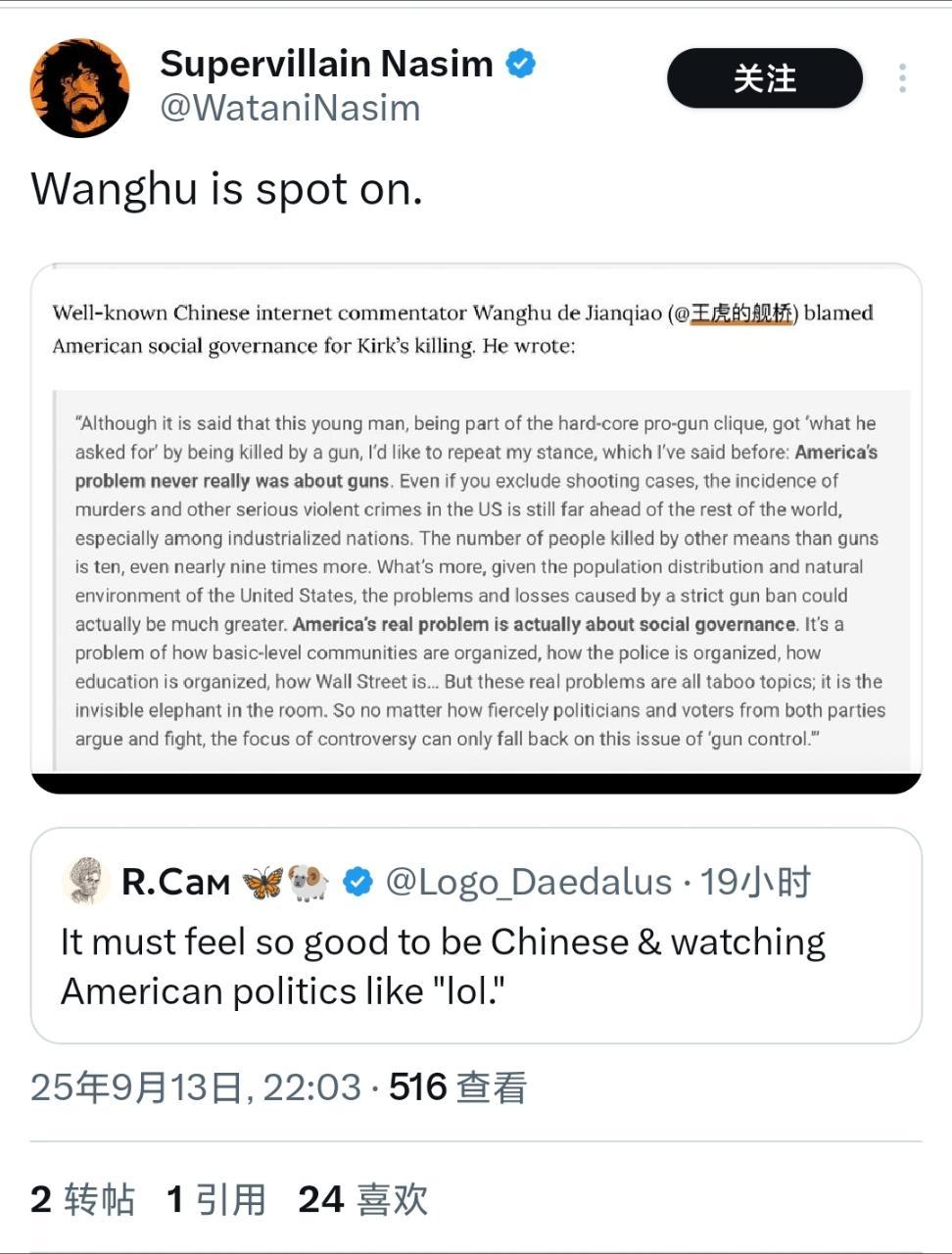Open Supervillain Nasim's profile avatar

tap(79, 88)
